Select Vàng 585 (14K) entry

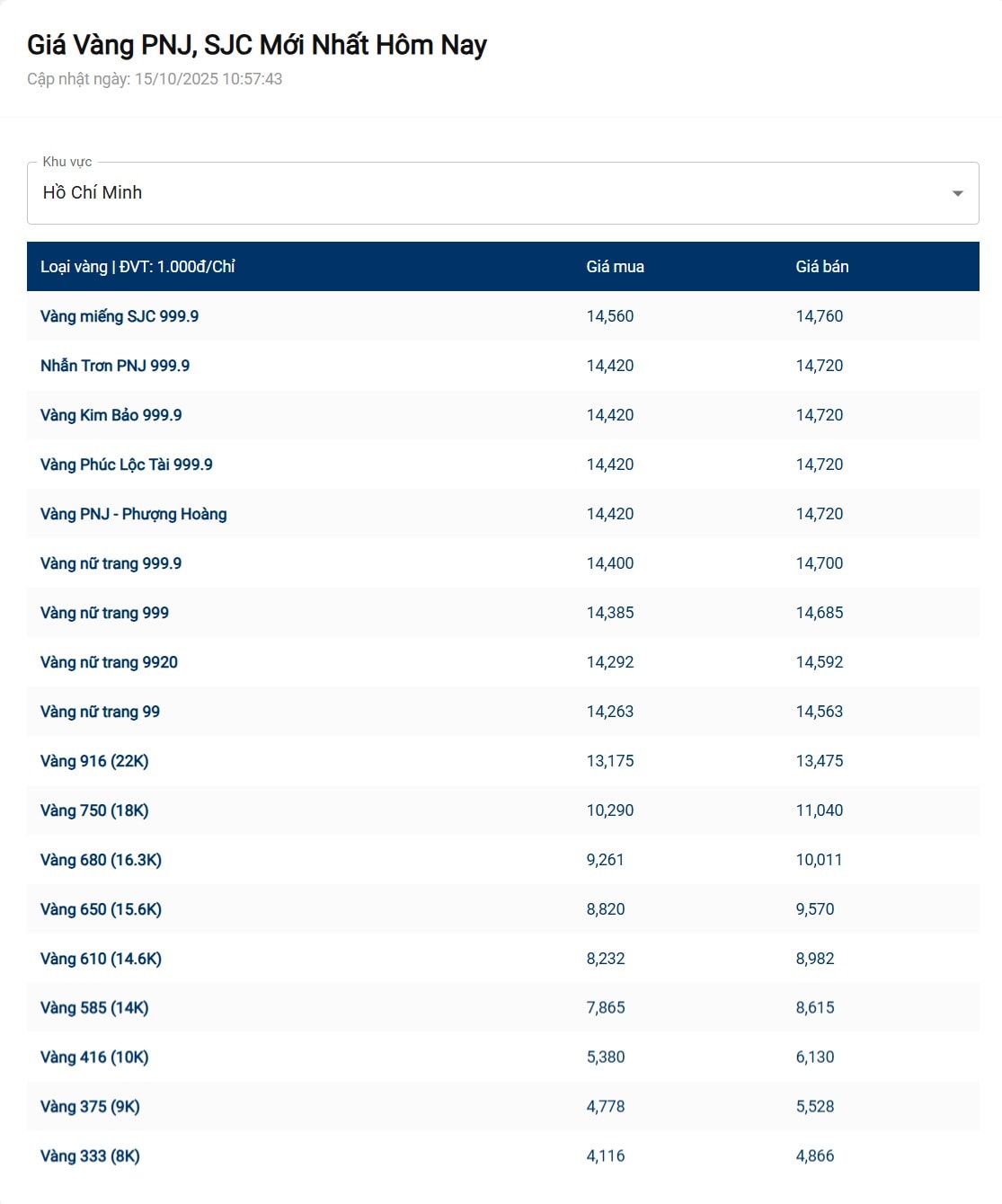point(94,1008)
